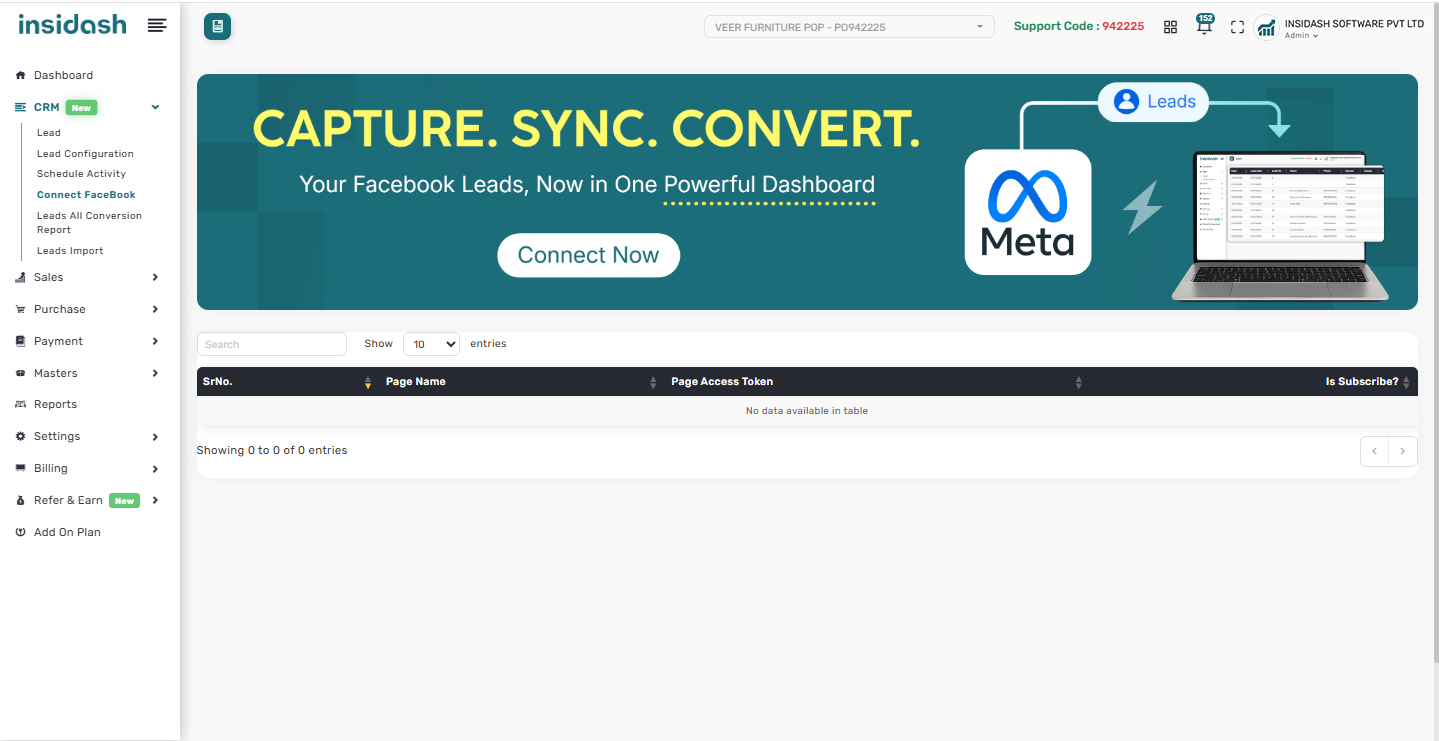Go to next page of table
Screen dimensions: 1439x741
click(x=1402, y=451)
